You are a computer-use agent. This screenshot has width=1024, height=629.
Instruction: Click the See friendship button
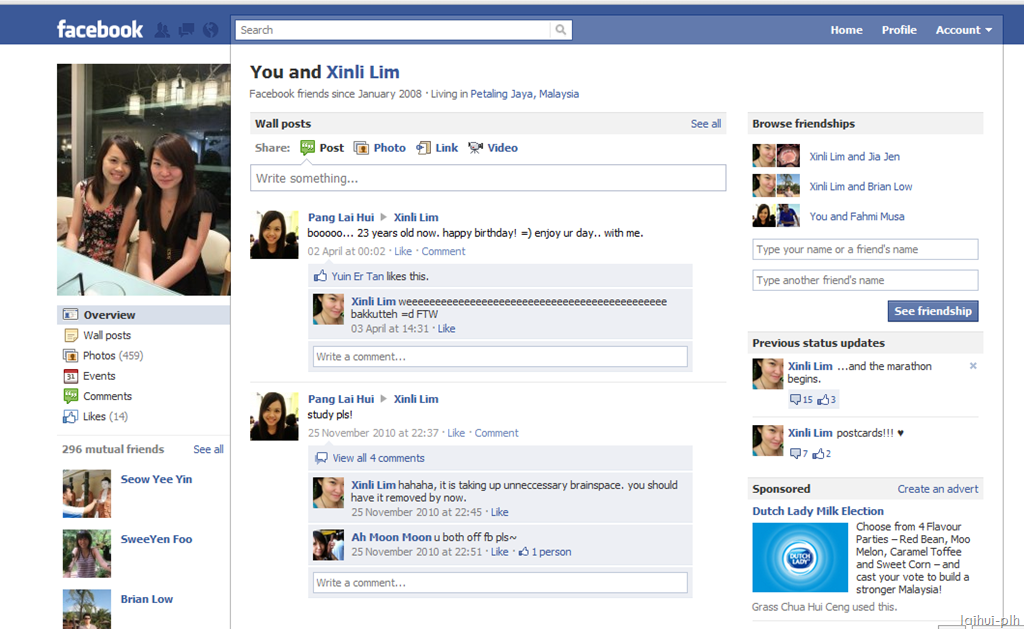[933, 312]
